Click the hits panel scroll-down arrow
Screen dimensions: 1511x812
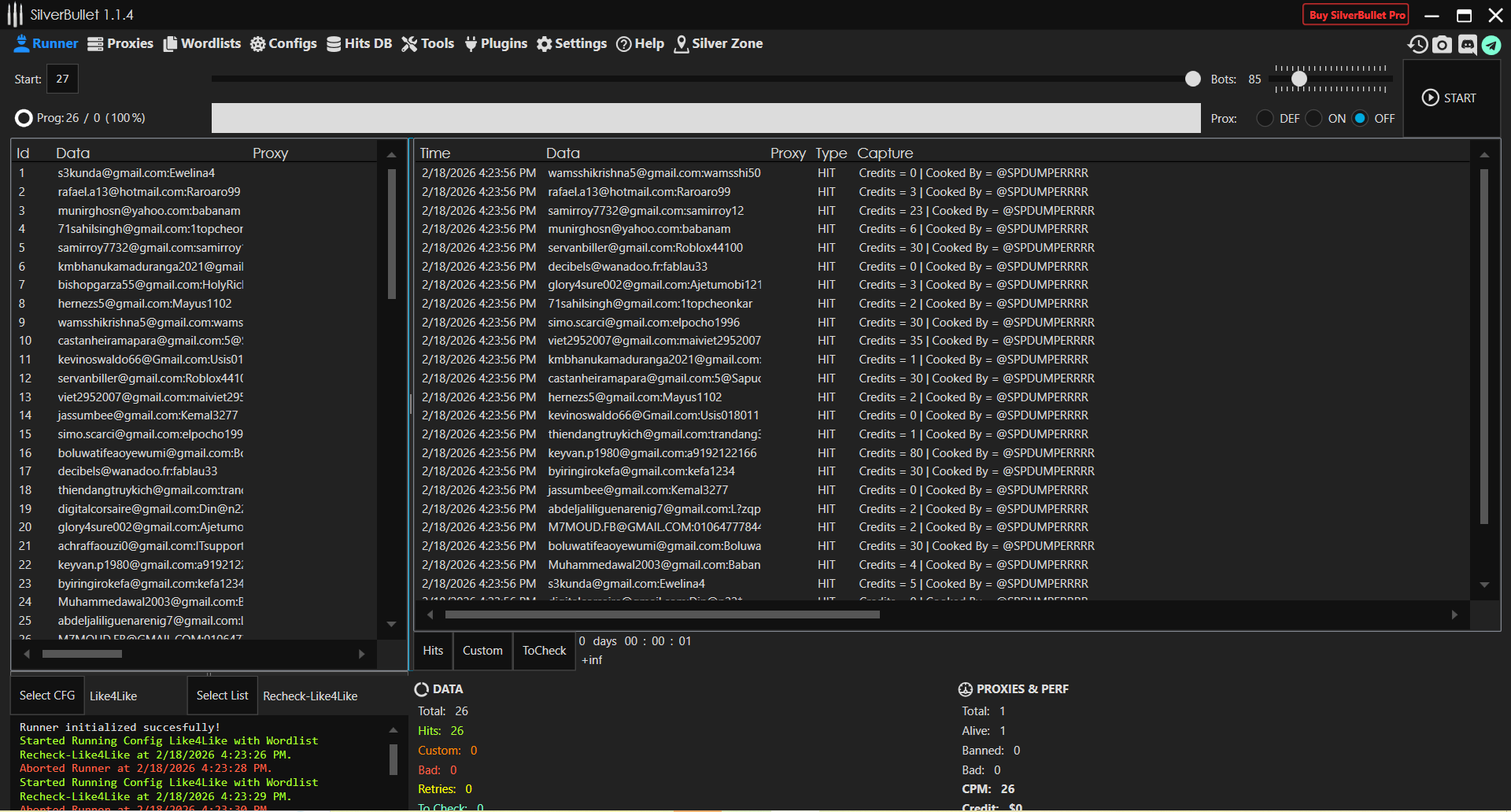[1484, 585]
